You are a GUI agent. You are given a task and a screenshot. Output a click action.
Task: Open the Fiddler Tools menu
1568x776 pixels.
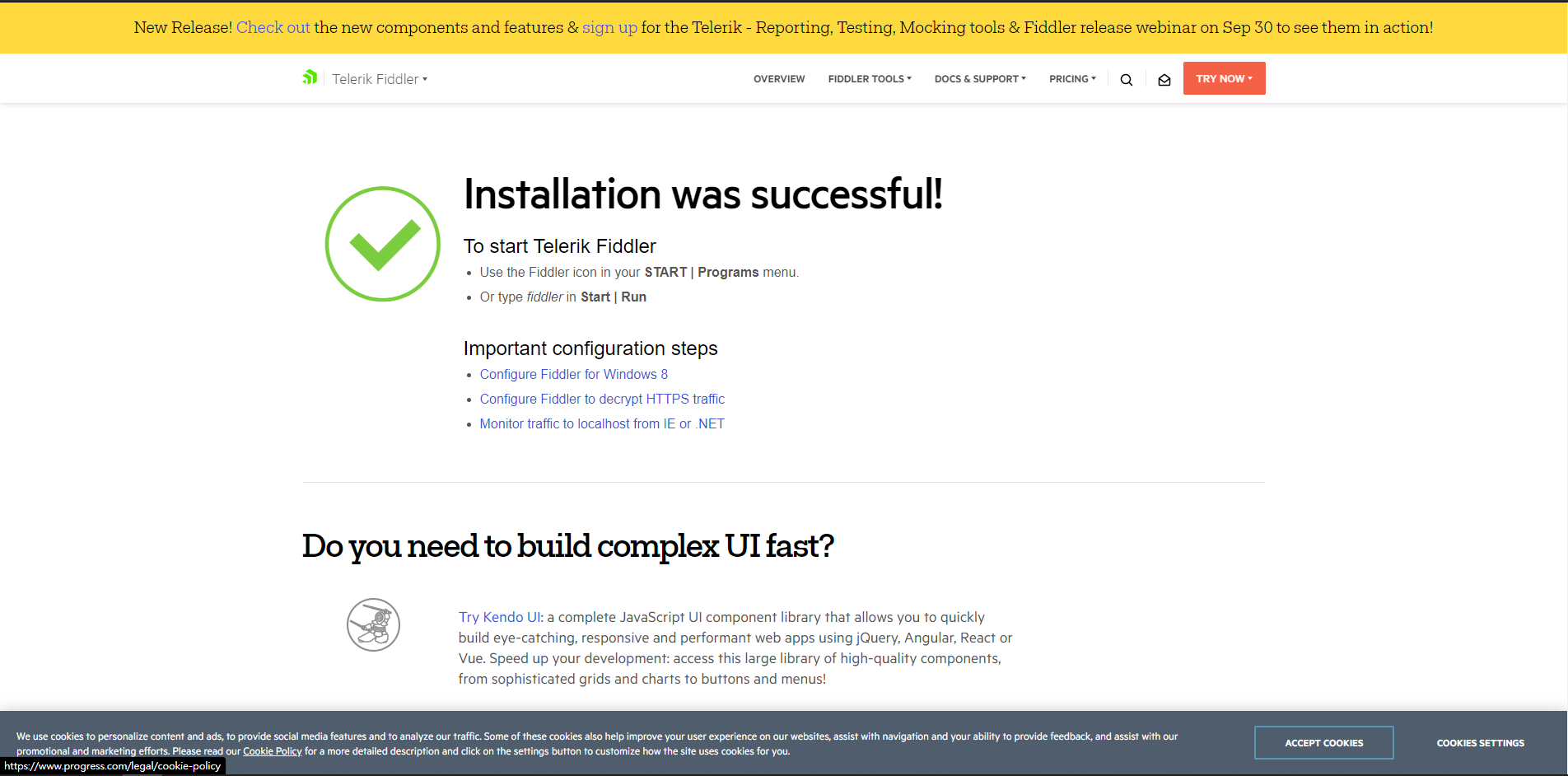870,79
